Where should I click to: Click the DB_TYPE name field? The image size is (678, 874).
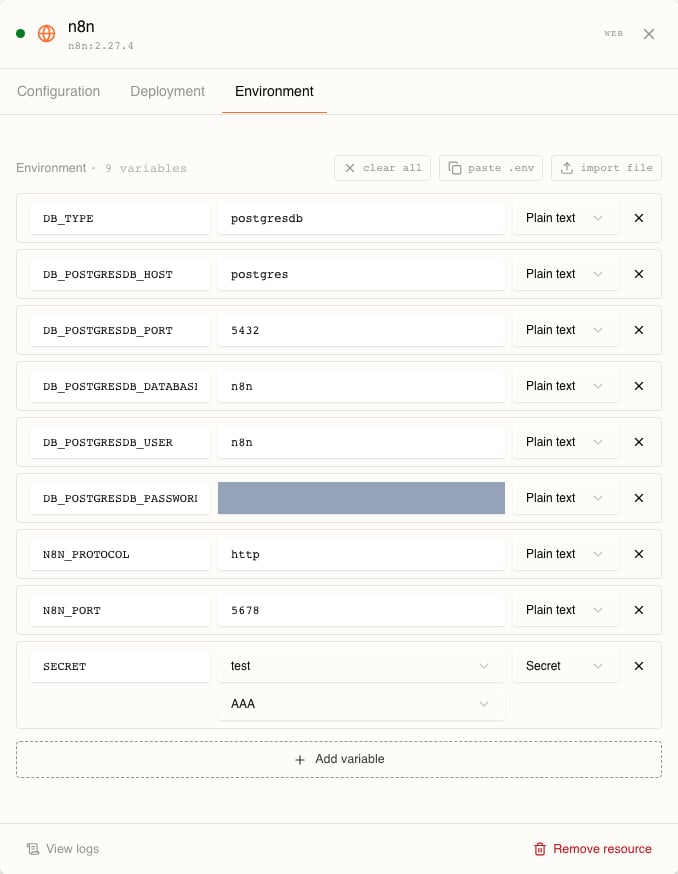click(120, 218)
